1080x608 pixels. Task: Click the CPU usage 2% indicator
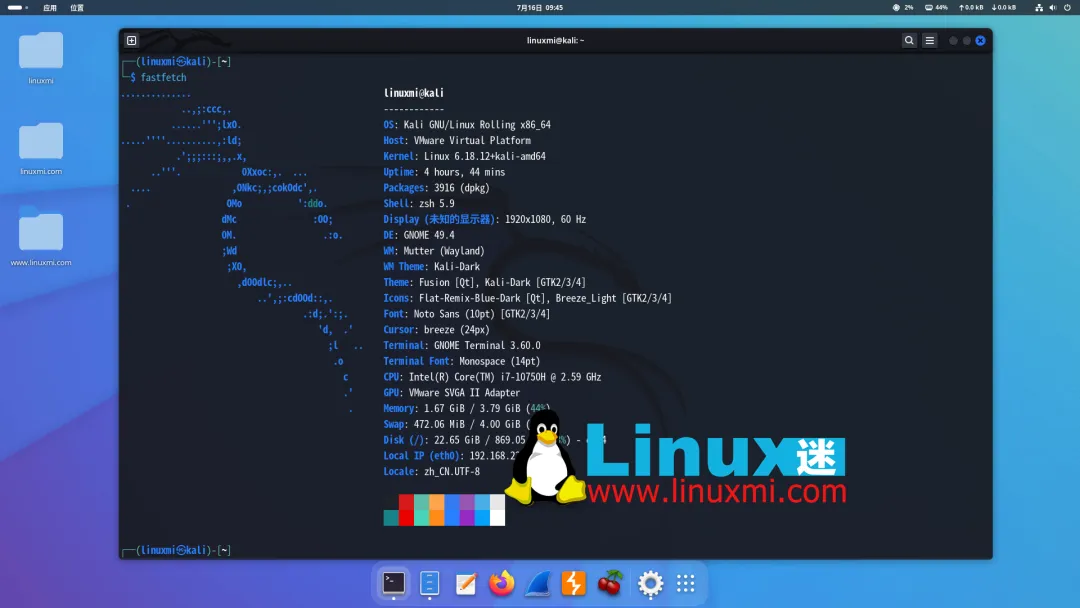(903, 8)
